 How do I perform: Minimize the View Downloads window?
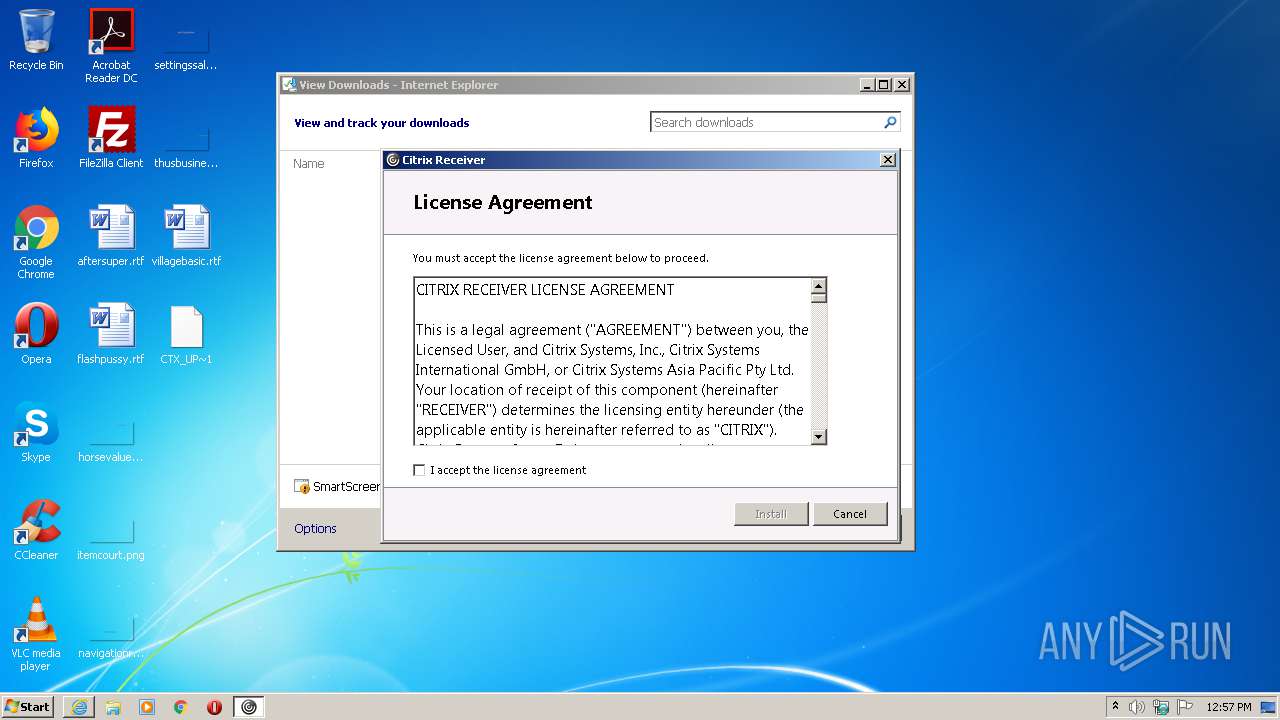pyautogui.click(x=867, y=85)
